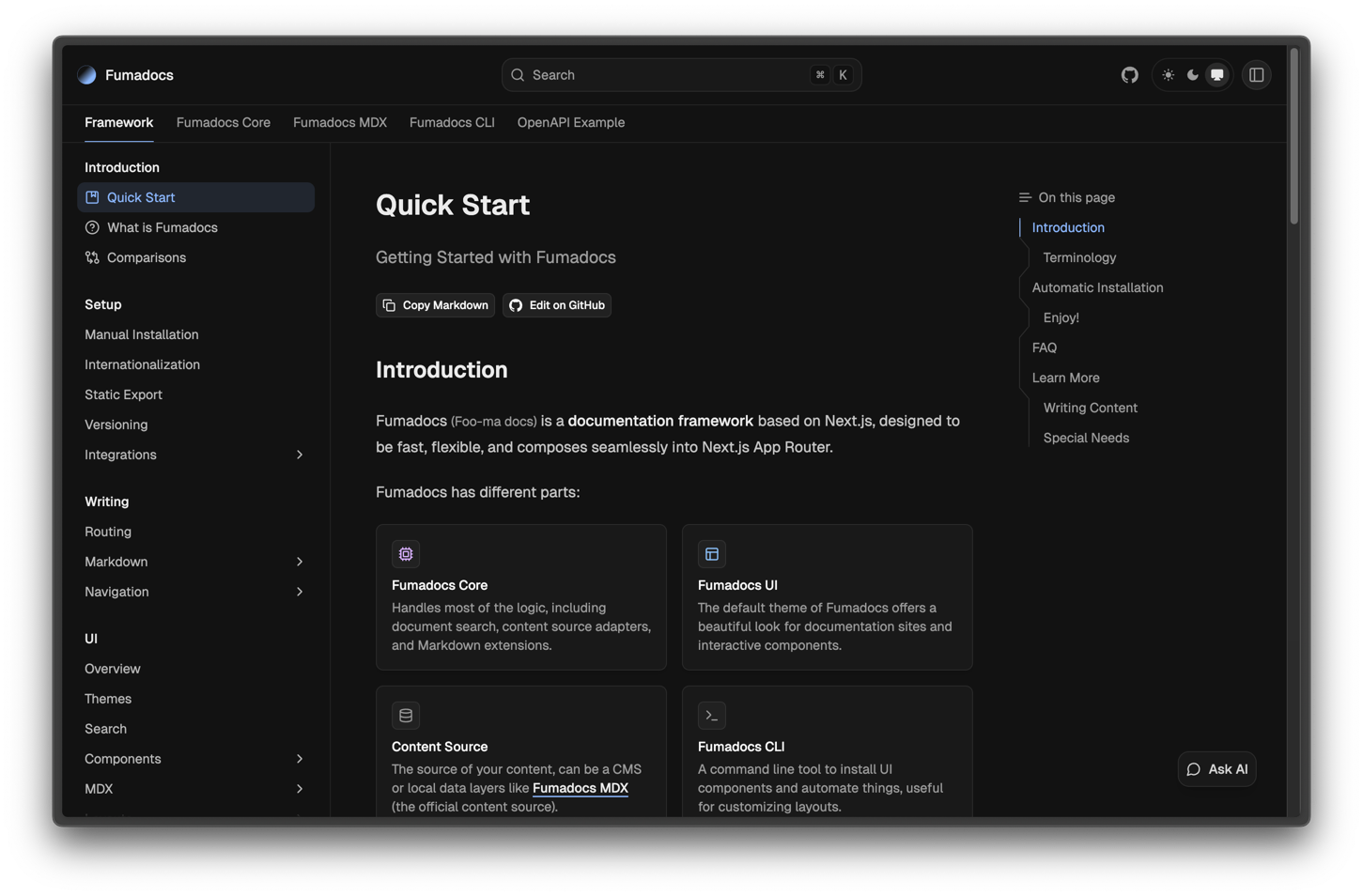Select system theme with monitor icon
This screenshot has height=896, width=1363.
coord(1217,75)
